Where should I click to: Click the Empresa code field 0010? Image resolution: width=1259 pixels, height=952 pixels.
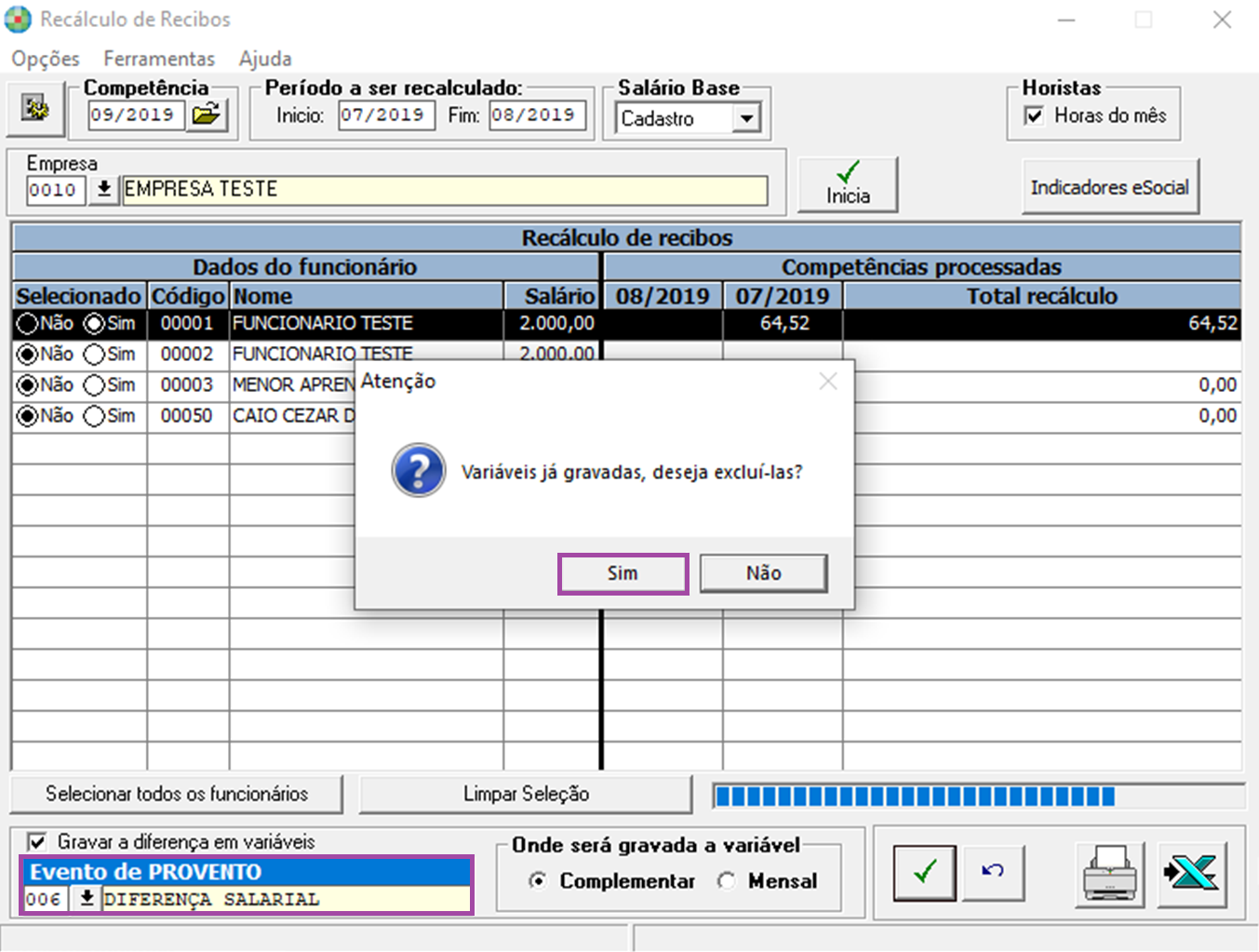56,190
